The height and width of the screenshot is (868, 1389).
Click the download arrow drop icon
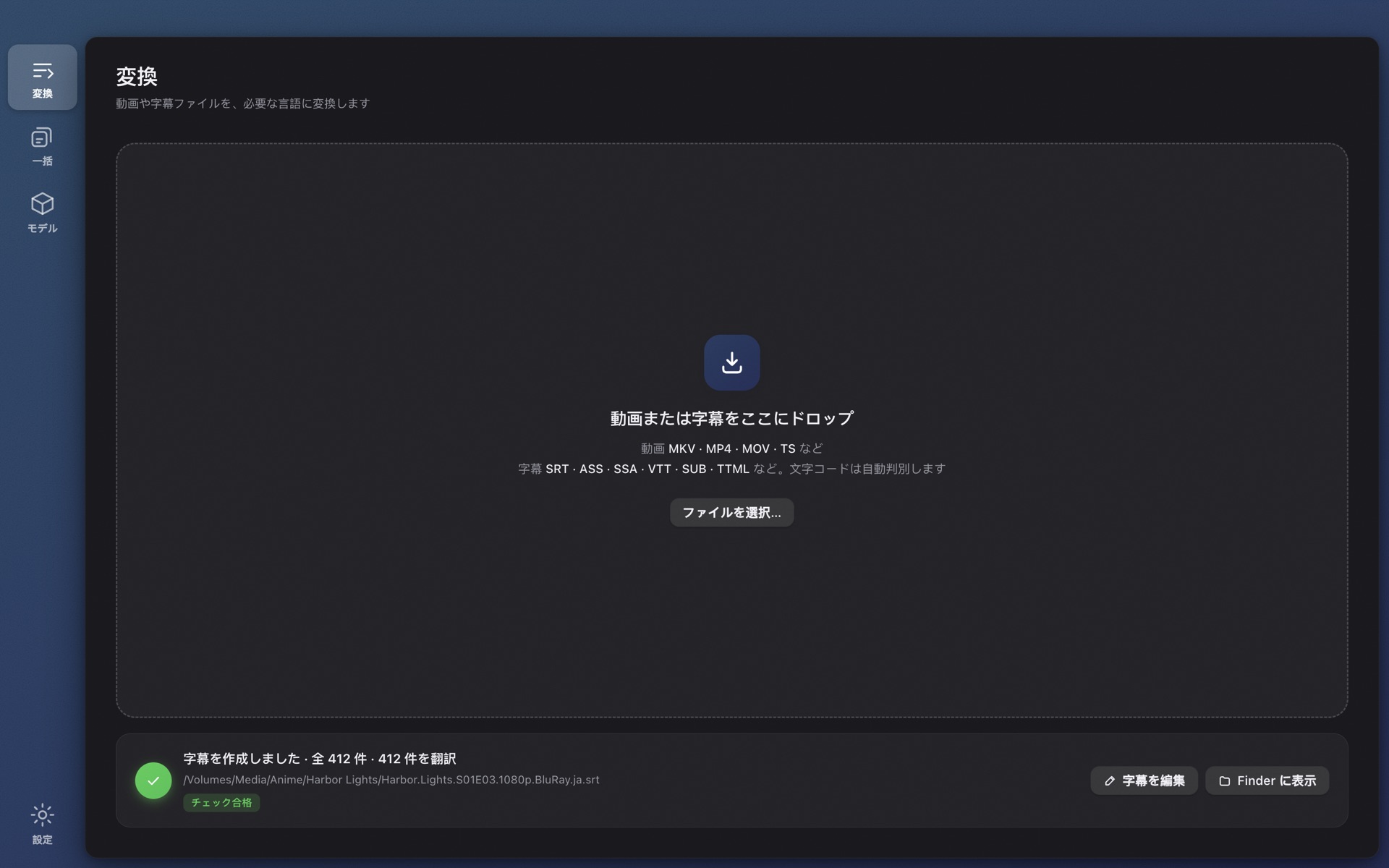[731, 362]
